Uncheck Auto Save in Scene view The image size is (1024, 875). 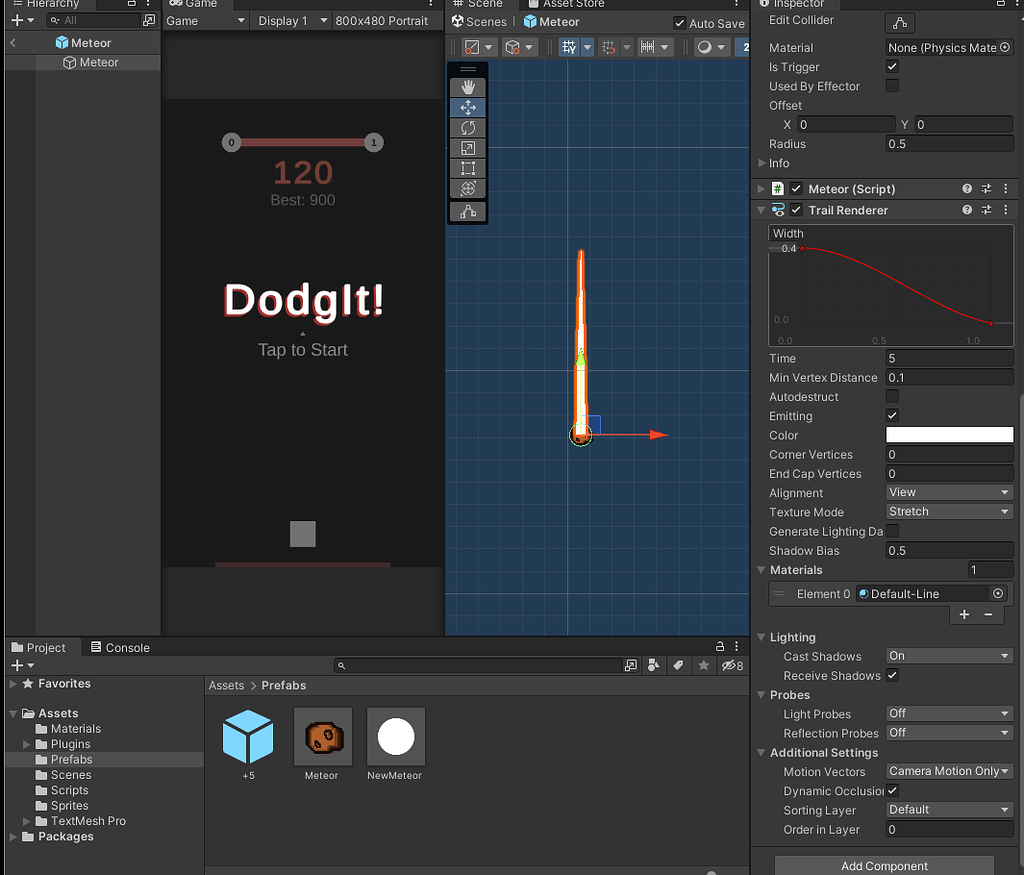(681, 22)
